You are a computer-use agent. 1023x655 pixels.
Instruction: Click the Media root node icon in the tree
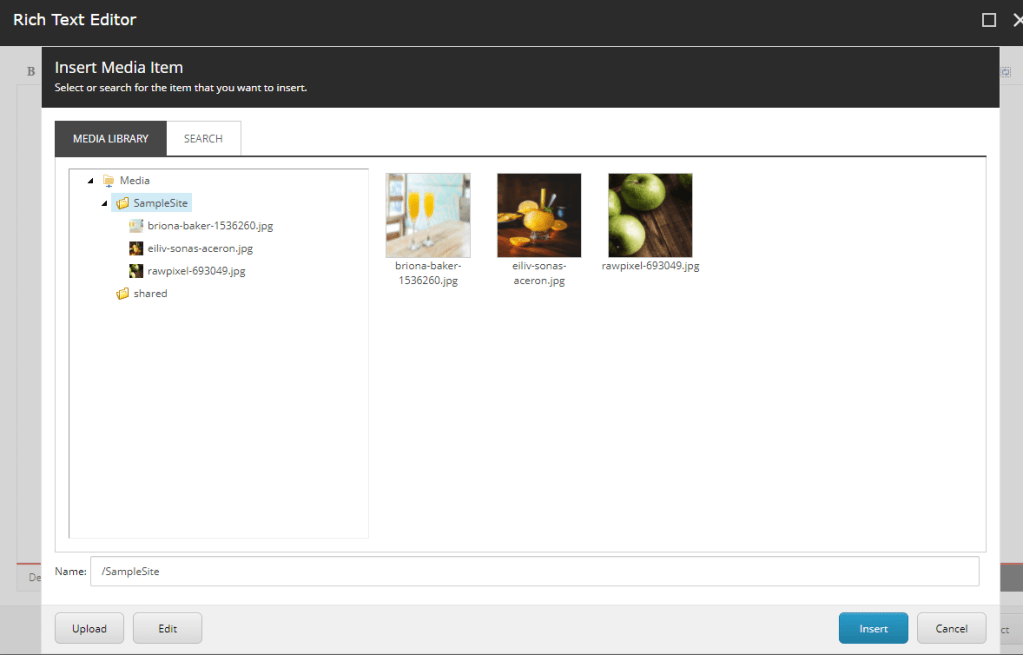(109, 181)
